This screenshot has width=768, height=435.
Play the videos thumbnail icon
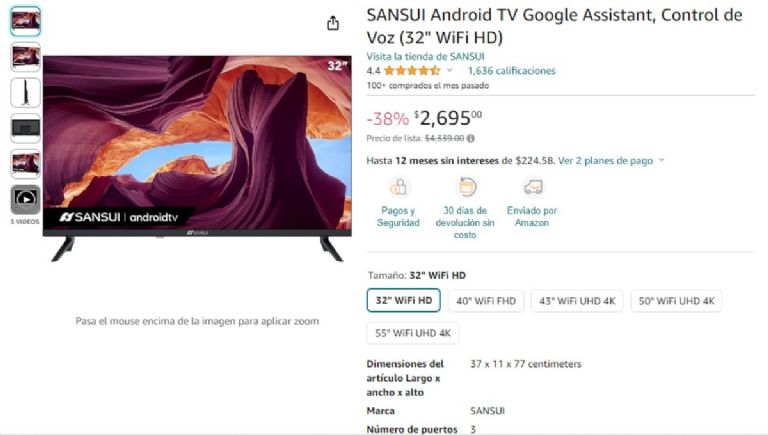coord(25,199)
